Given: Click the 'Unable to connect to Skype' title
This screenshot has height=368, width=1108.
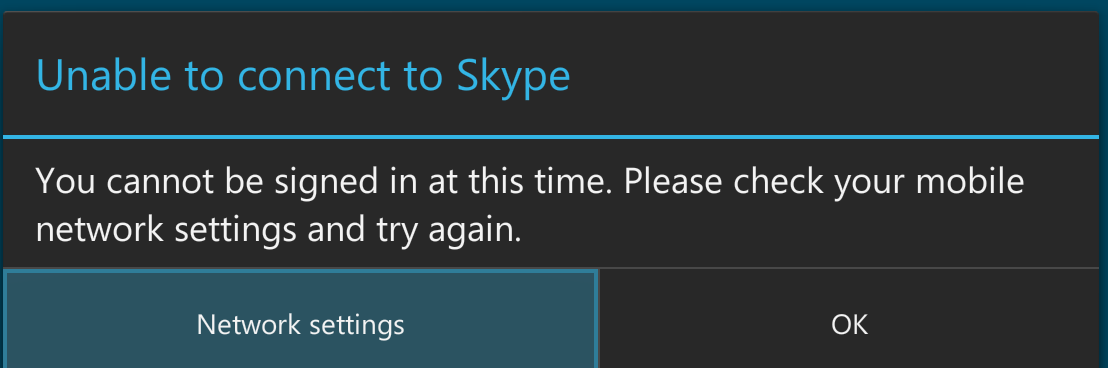Looking at the screenshot, I should 303,75.
